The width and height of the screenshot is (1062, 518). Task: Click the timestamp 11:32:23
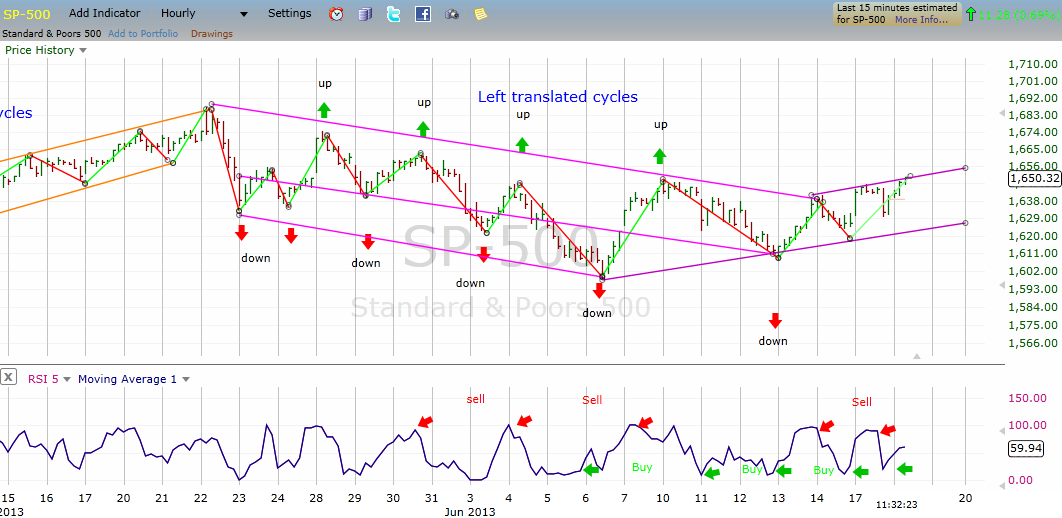click(895, 504)
